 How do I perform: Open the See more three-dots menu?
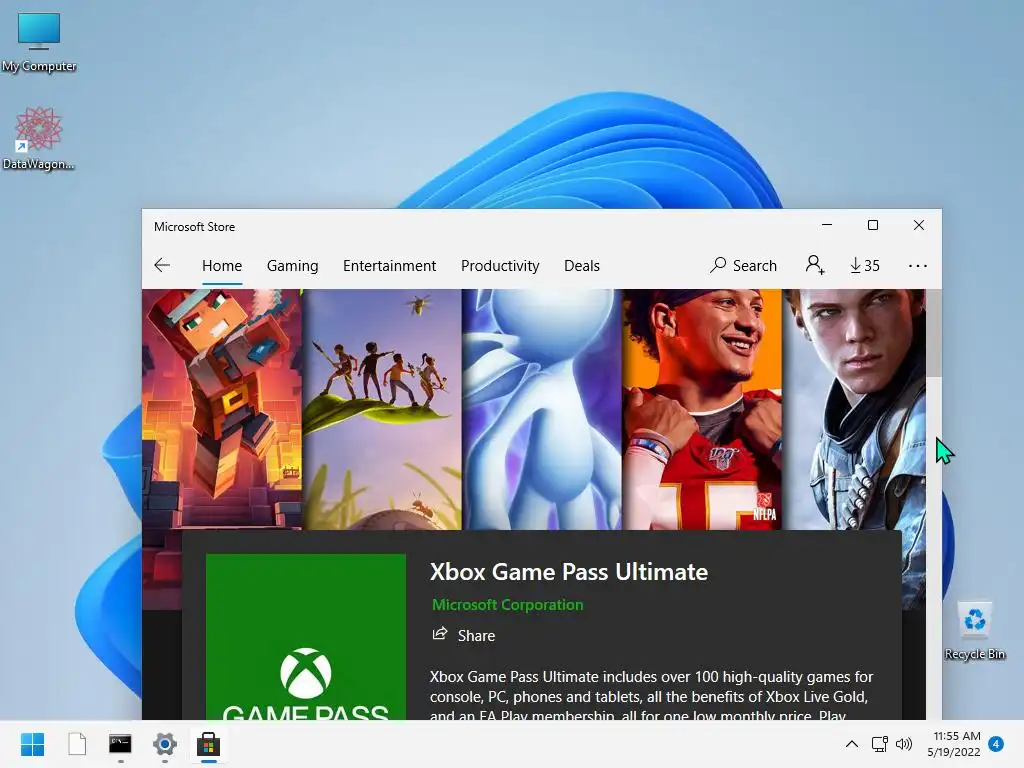[x=918, y=266]
